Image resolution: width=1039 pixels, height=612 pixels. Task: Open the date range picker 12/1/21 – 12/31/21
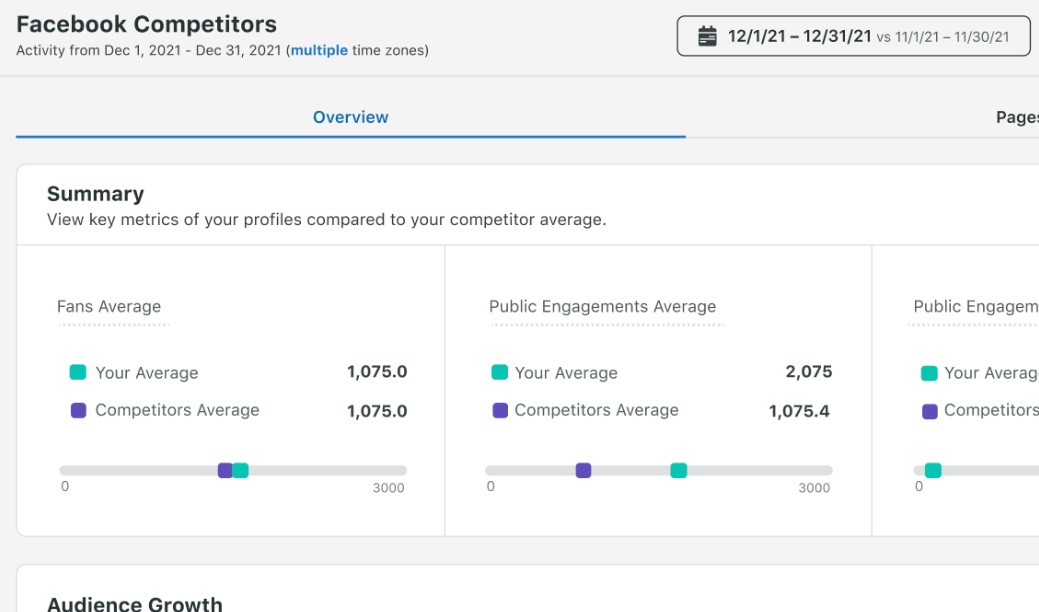[x=853, y=36]
